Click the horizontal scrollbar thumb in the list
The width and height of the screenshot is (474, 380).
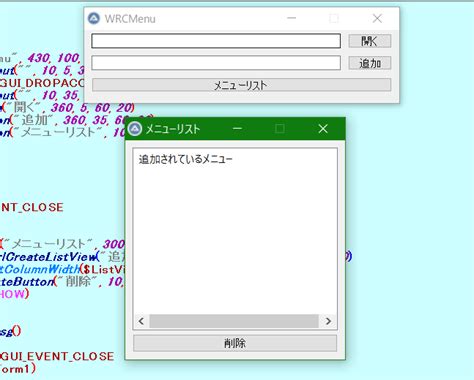234,321
